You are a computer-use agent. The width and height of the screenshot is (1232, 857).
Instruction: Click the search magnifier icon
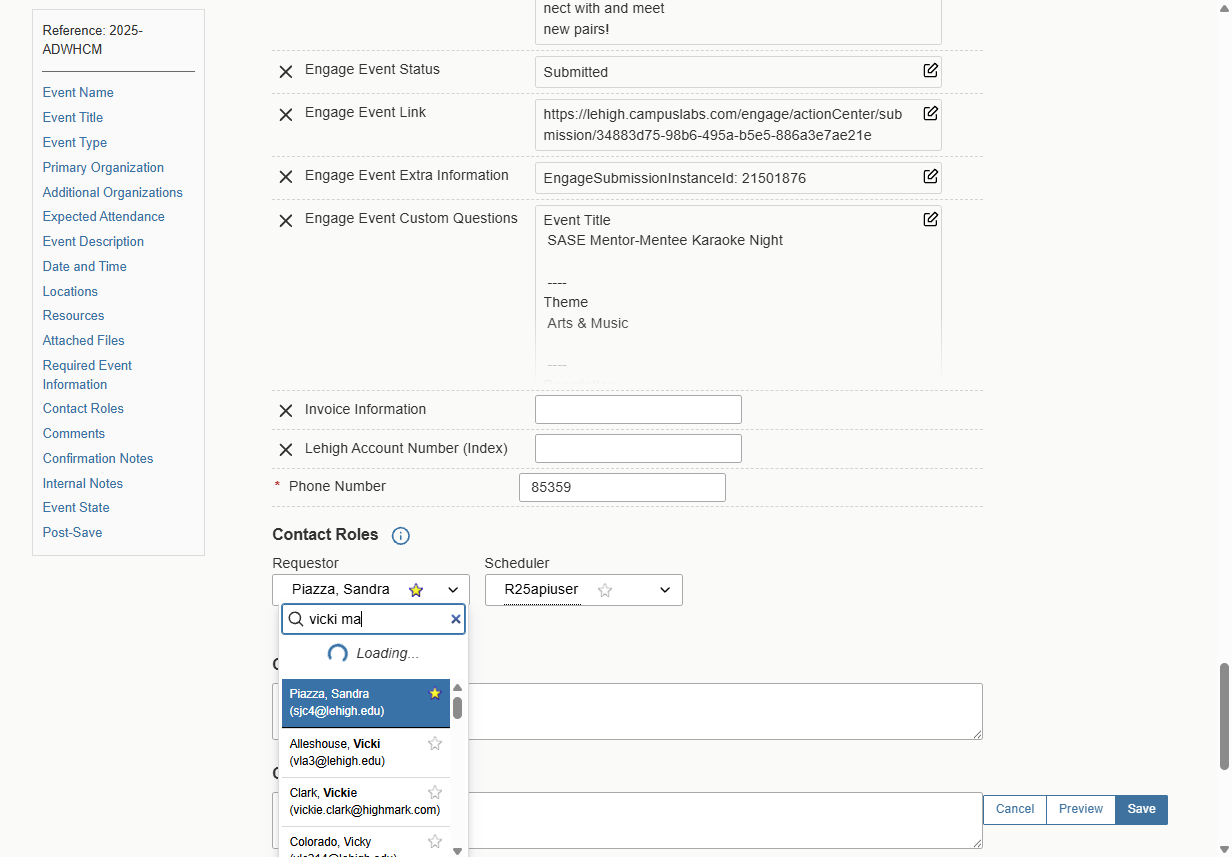pyautogui.click(x=296, y=619)
